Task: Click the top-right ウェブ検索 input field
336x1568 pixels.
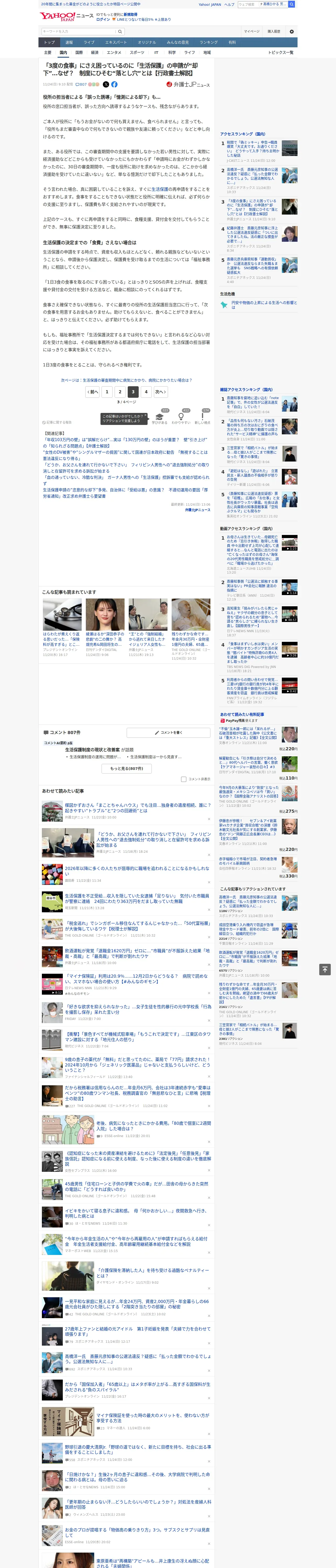Action: [x=248, y=4]
